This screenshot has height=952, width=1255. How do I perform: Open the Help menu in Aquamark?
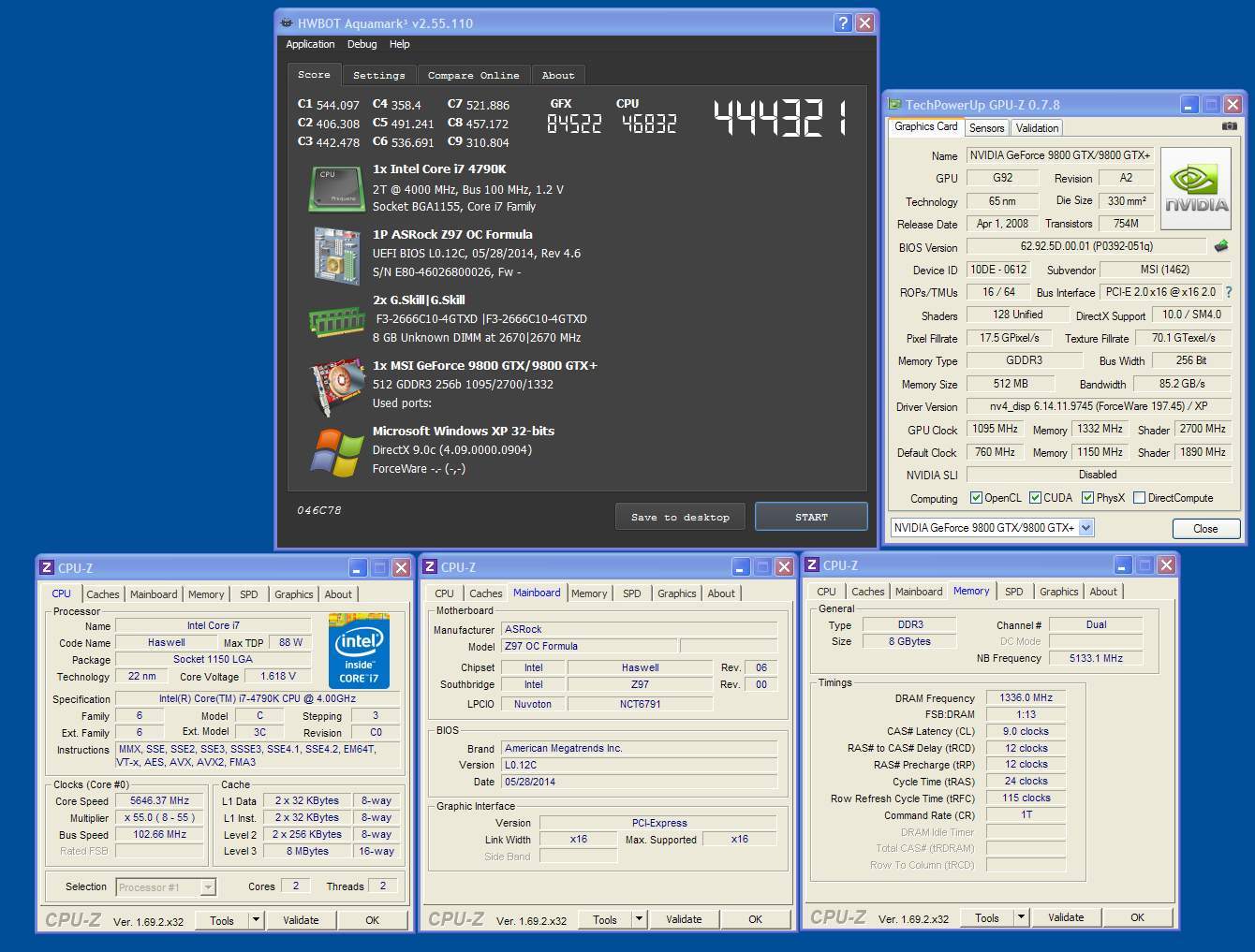click(400, 44)
